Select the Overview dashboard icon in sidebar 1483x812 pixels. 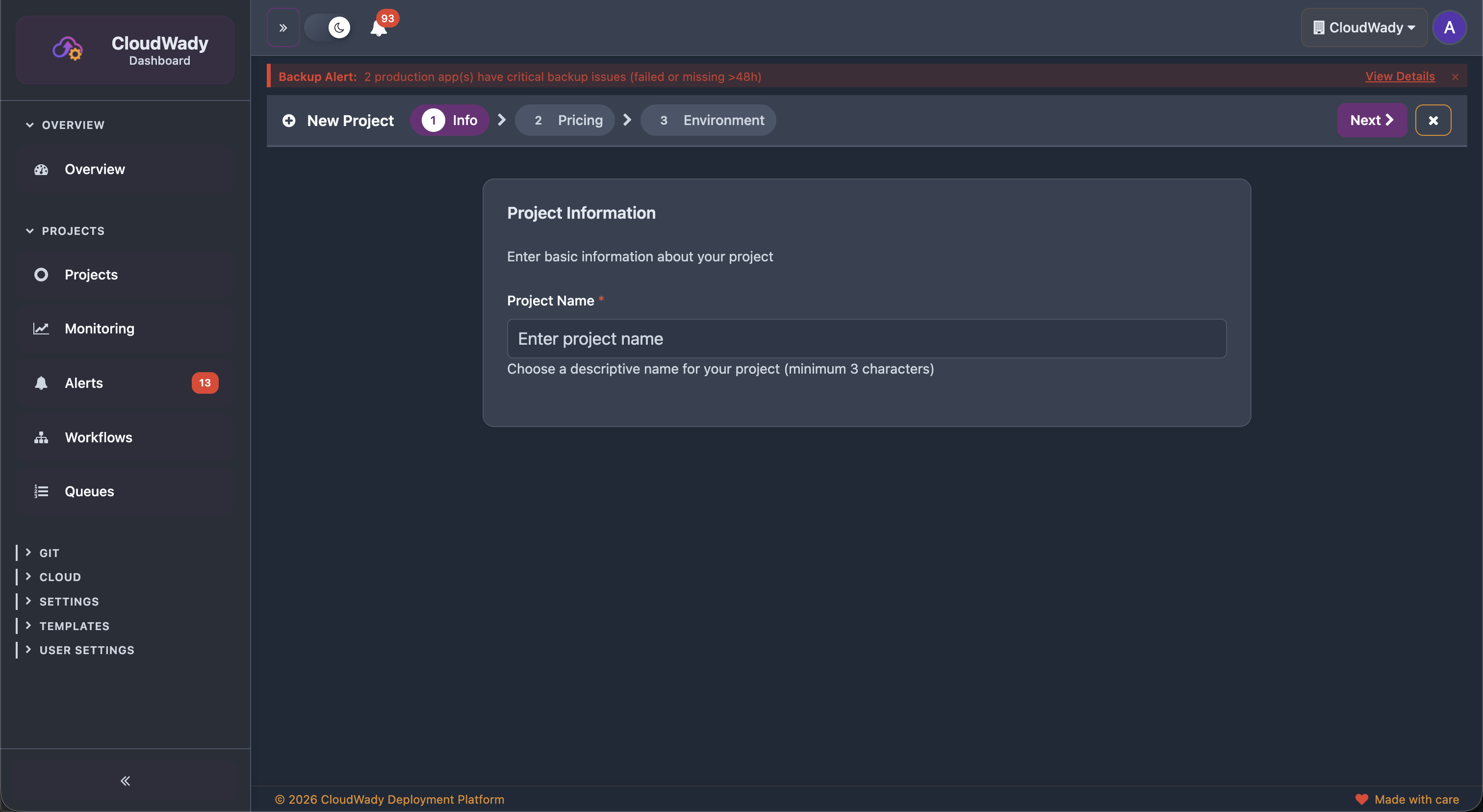(x=41, y=169)
